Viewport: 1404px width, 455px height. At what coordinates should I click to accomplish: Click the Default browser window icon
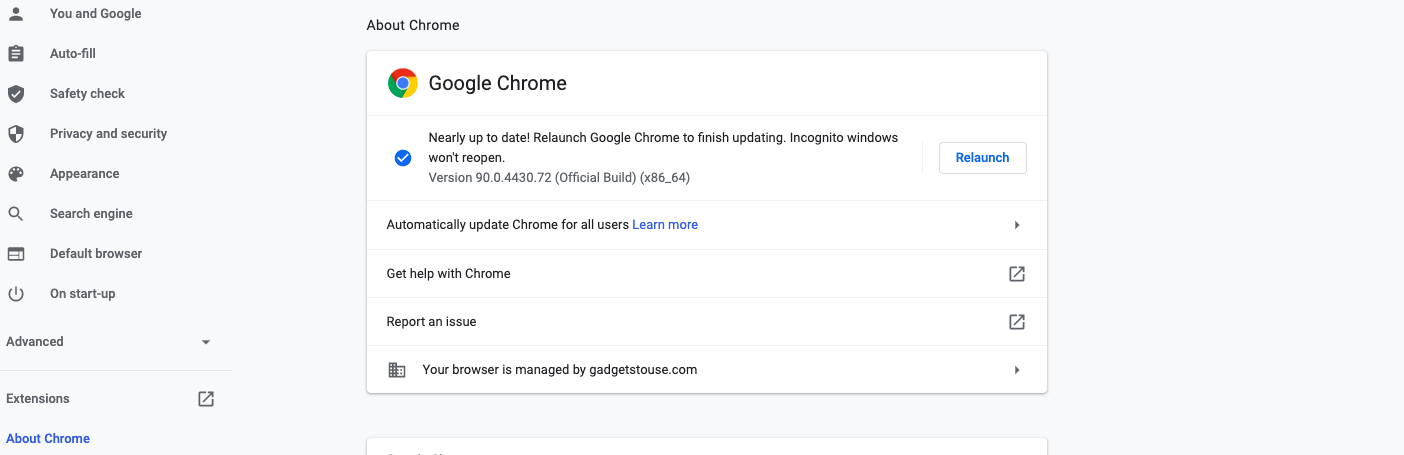15,254
